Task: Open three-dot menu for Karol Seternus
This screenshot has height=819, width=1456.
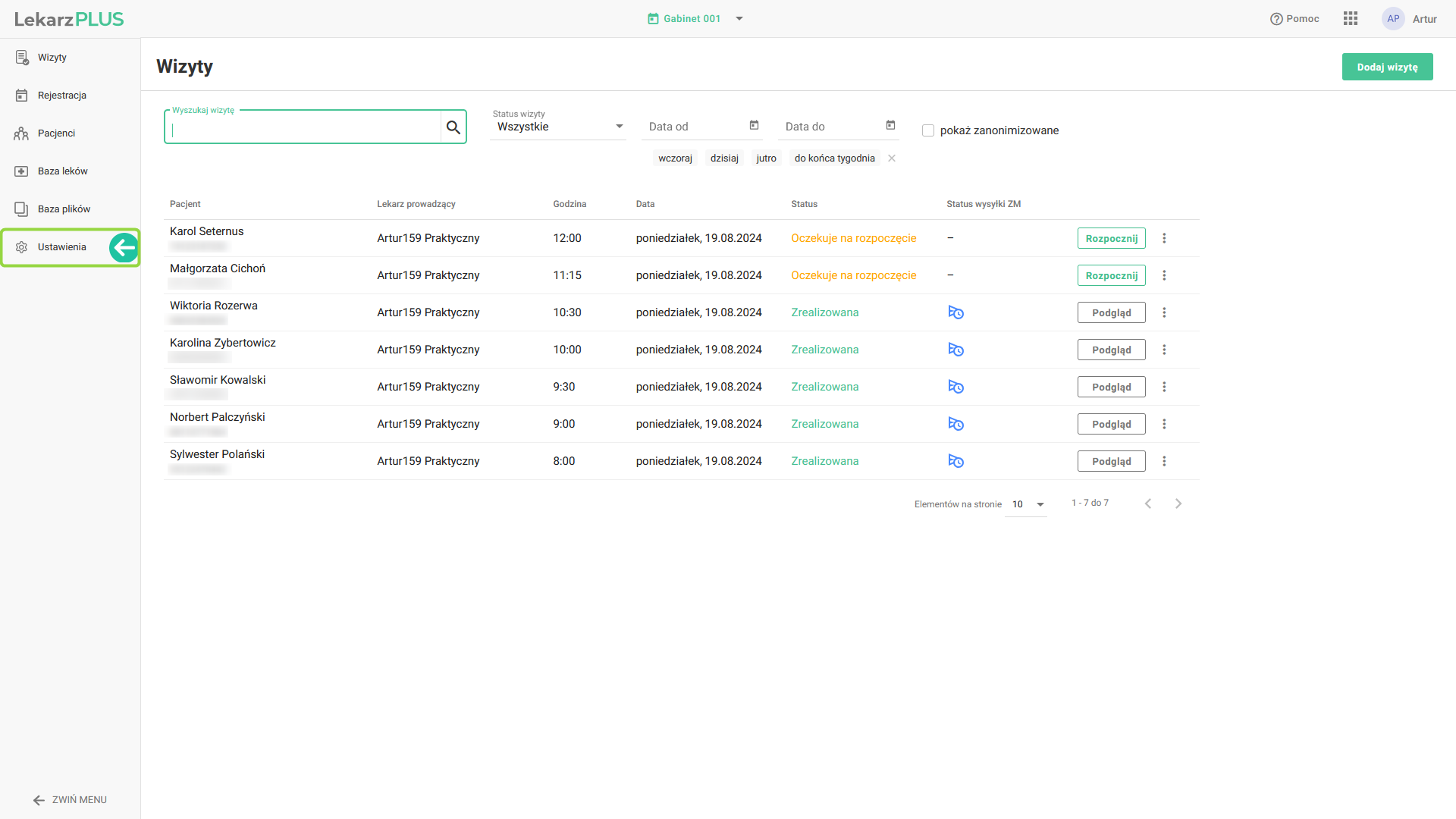Action: click(1164, 238)
